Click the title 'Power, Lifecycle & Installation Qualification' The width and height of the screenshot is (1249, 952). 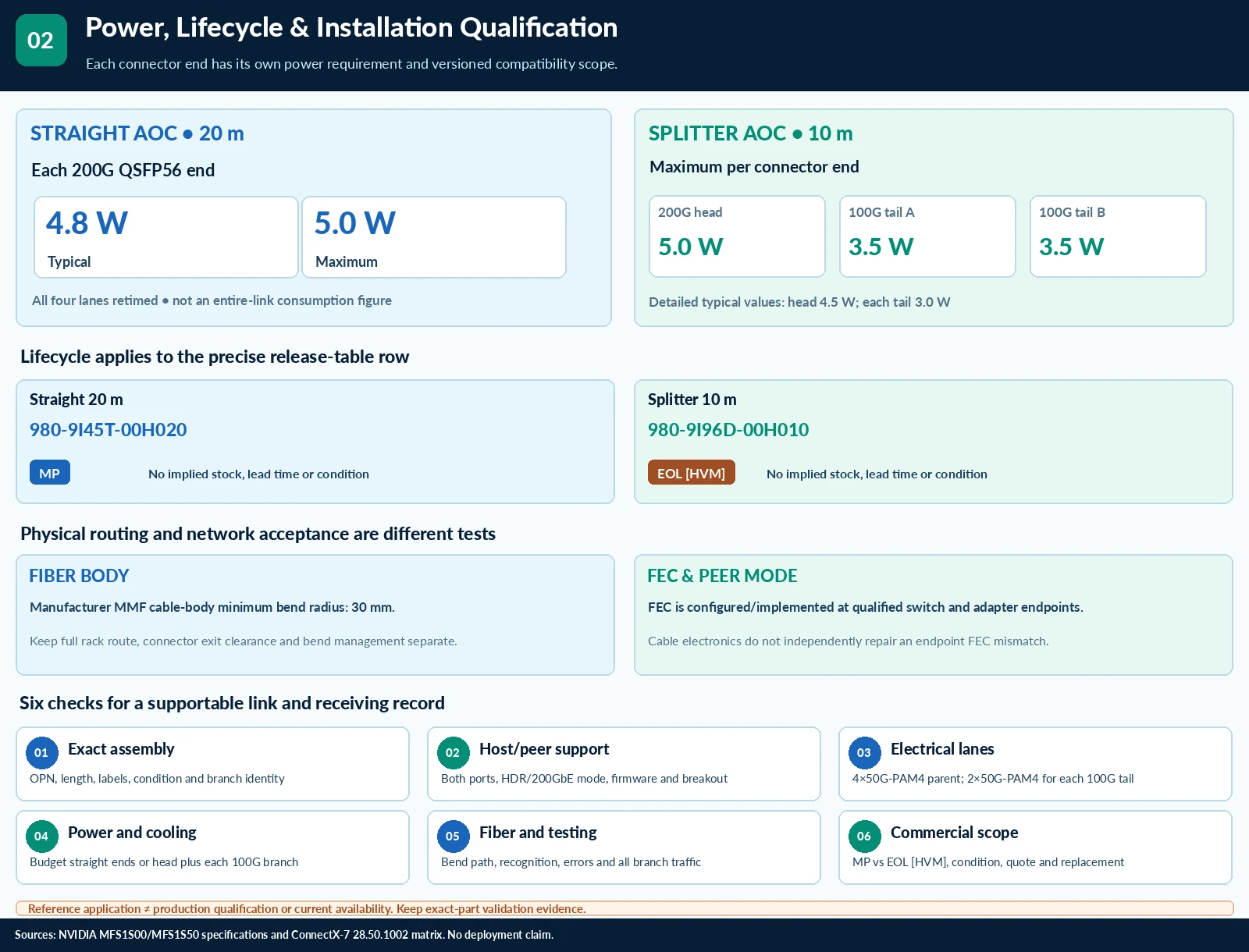coord(351,28)
